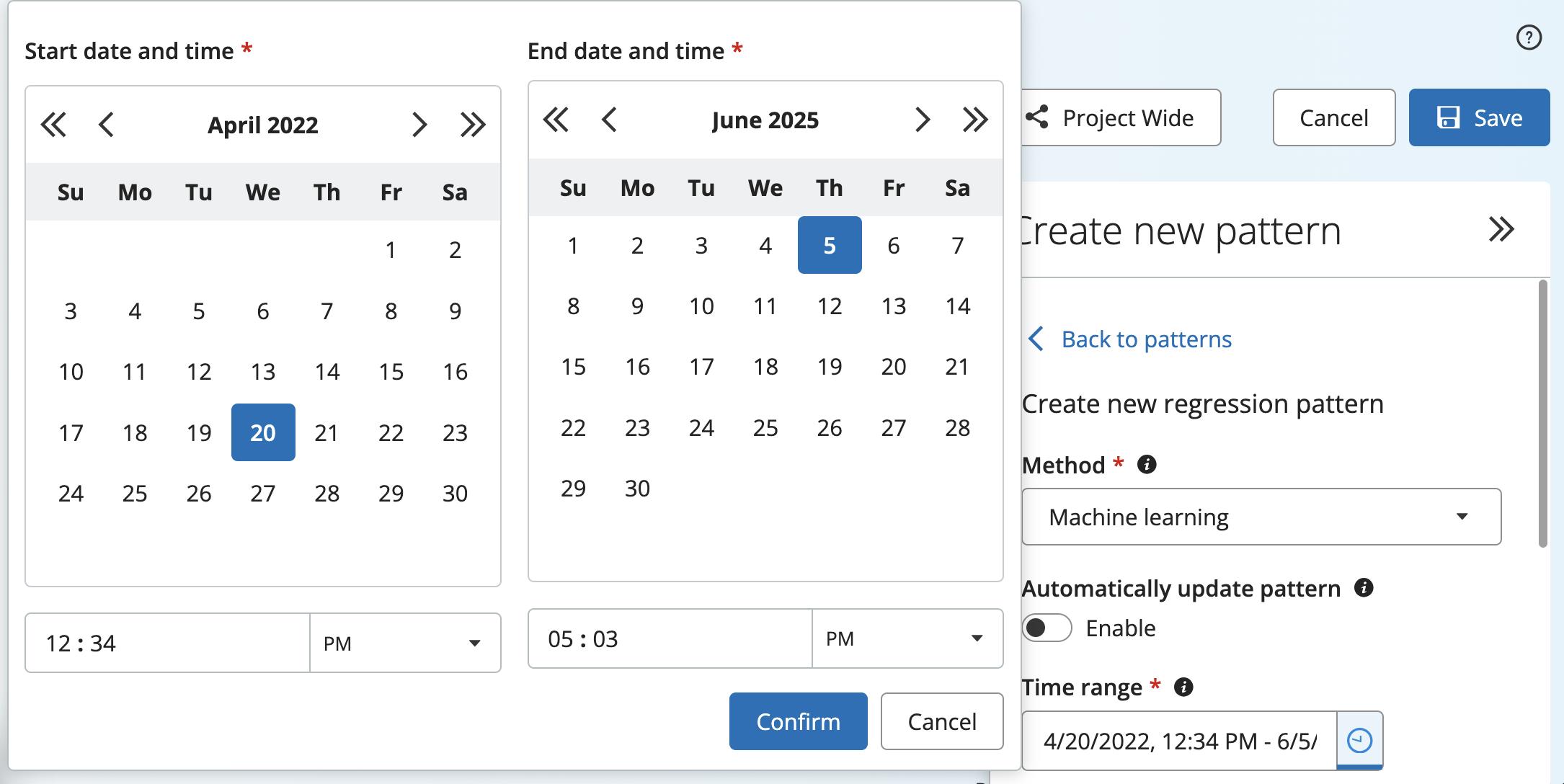
Task: Jump start calendar forward one year
Action: (473, 125)
